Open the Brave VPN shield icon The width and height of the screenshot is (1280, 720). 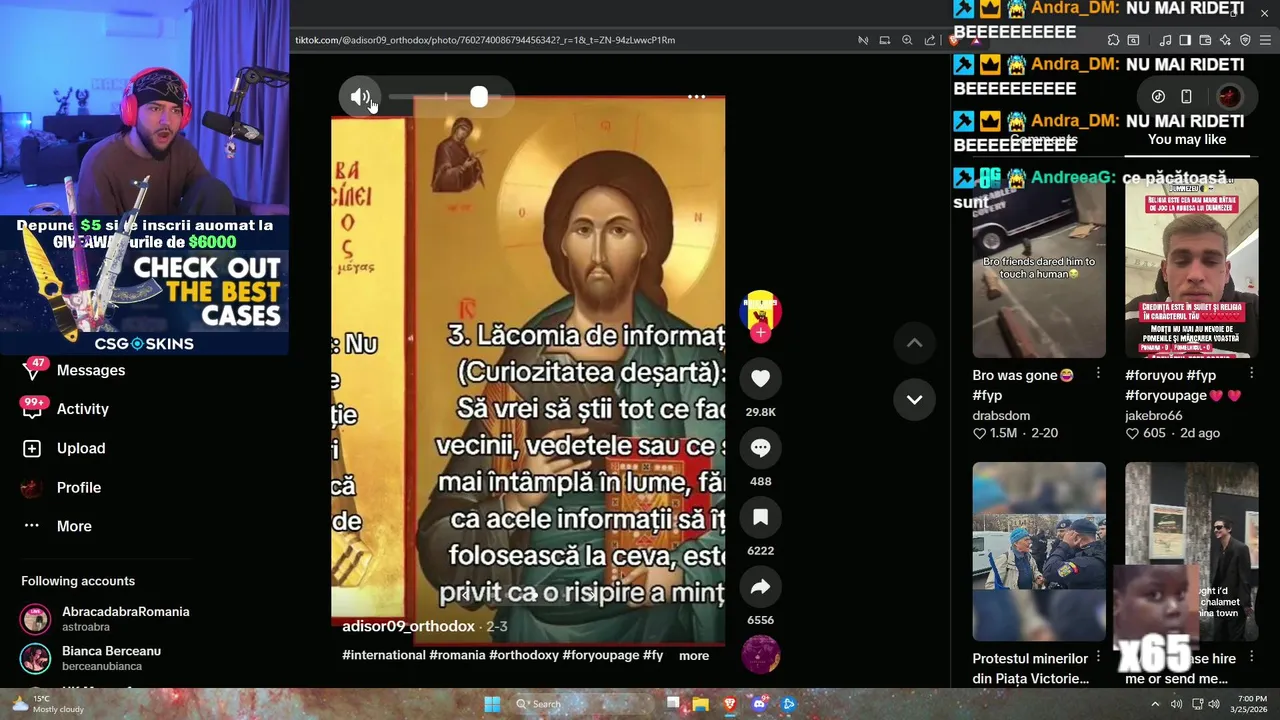pyautogui.click(x=1245, y=40)
